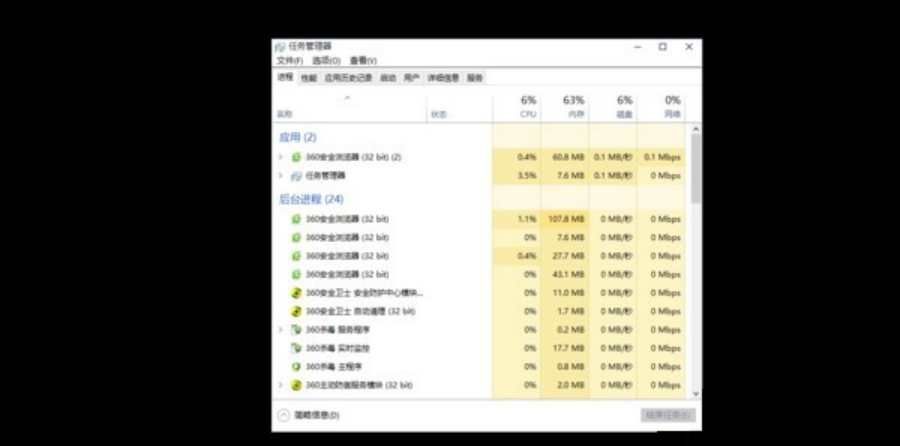Screen dimensions: 900x446
Task: Sort by the 0% 网络 column header
Action: tap(661, 107)
